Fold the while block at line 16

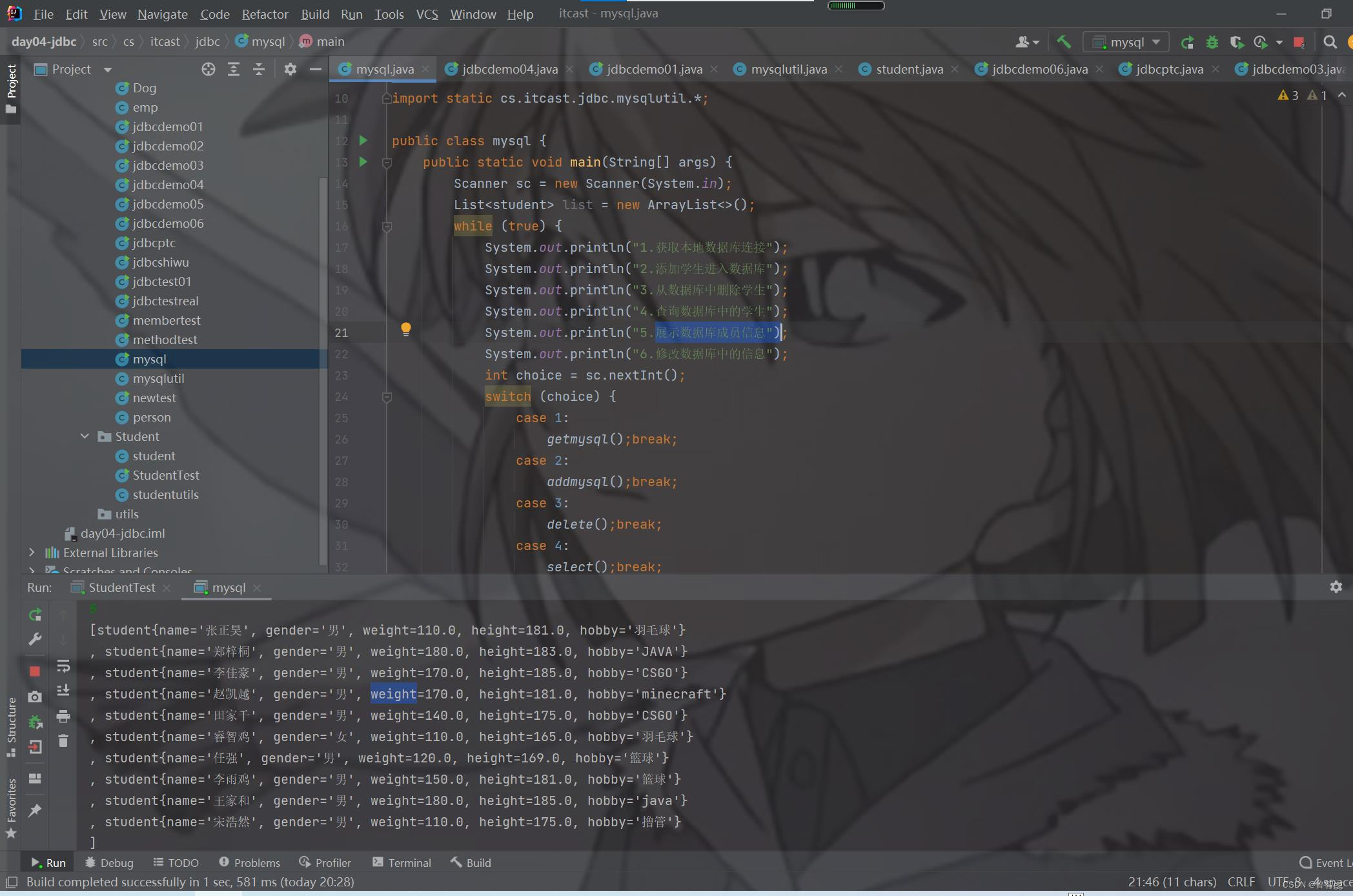387,227
